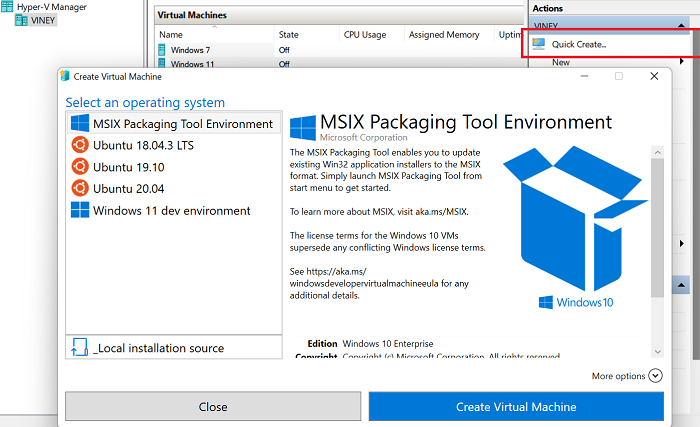The height and width of the screenshot is (427, 700).
Task: Click the Windows logo beside MSIX list entry
Action: [x=80, y=123]
